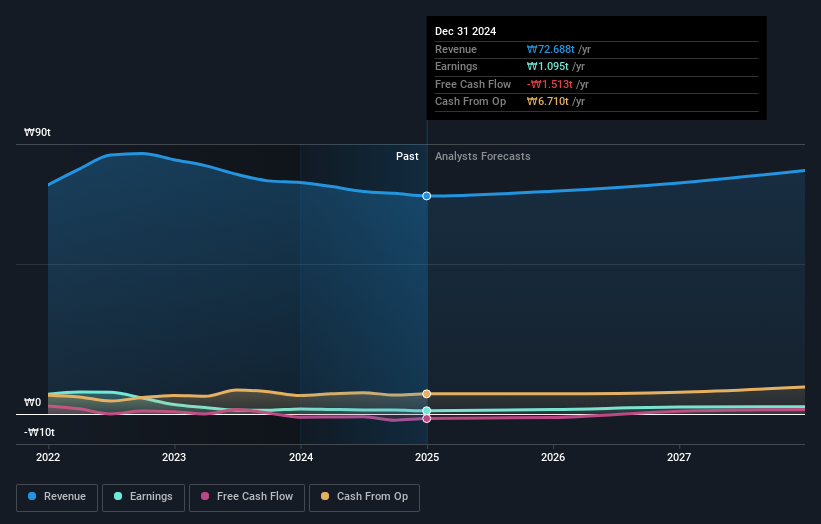Select the orange Cash From Op data point
This screenshot has height=524, width=821.
click(x=427, y=394)
